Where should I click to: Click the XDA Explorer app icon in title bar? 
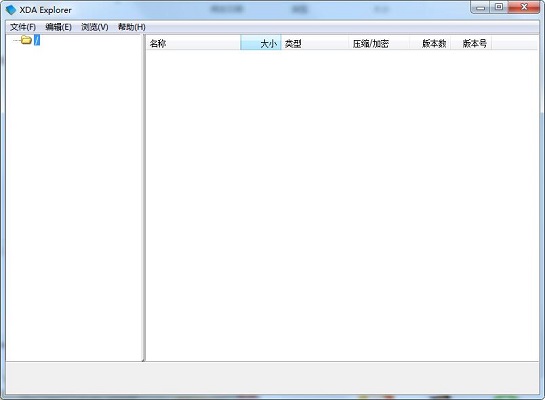11,10
